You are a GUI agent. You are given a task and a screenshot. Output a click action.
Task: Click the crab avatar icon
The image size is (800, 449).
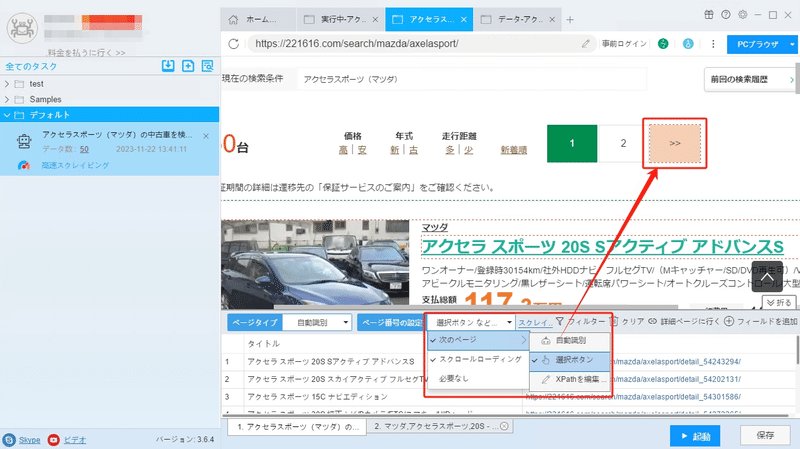click(x=22, y=28)
